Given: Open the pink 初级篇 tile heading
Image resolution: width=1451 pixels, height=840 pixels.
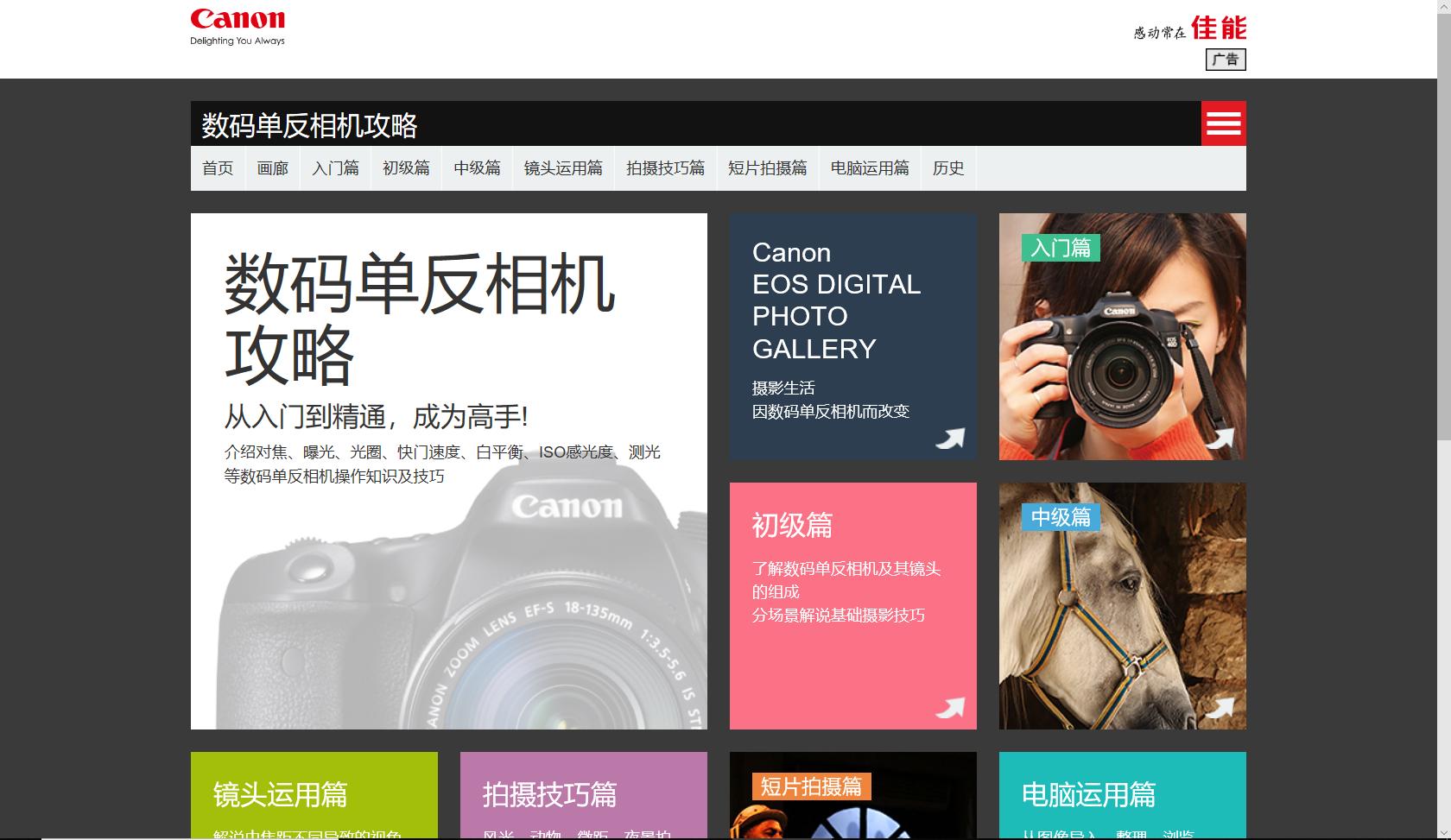Looking at the screenshot, I should (x=792, y=525).
